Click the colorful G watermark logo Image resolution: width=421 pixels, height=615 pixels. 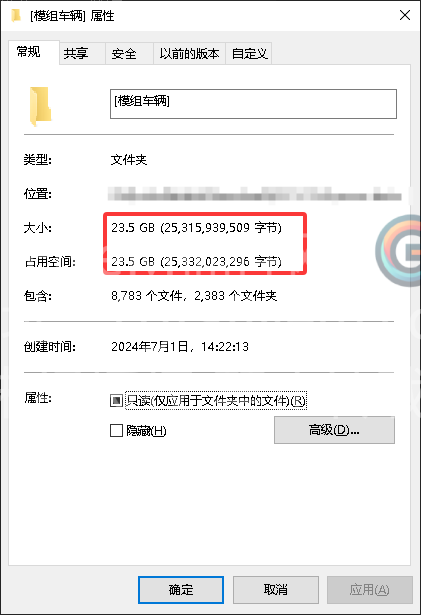[x=398, y=250]
